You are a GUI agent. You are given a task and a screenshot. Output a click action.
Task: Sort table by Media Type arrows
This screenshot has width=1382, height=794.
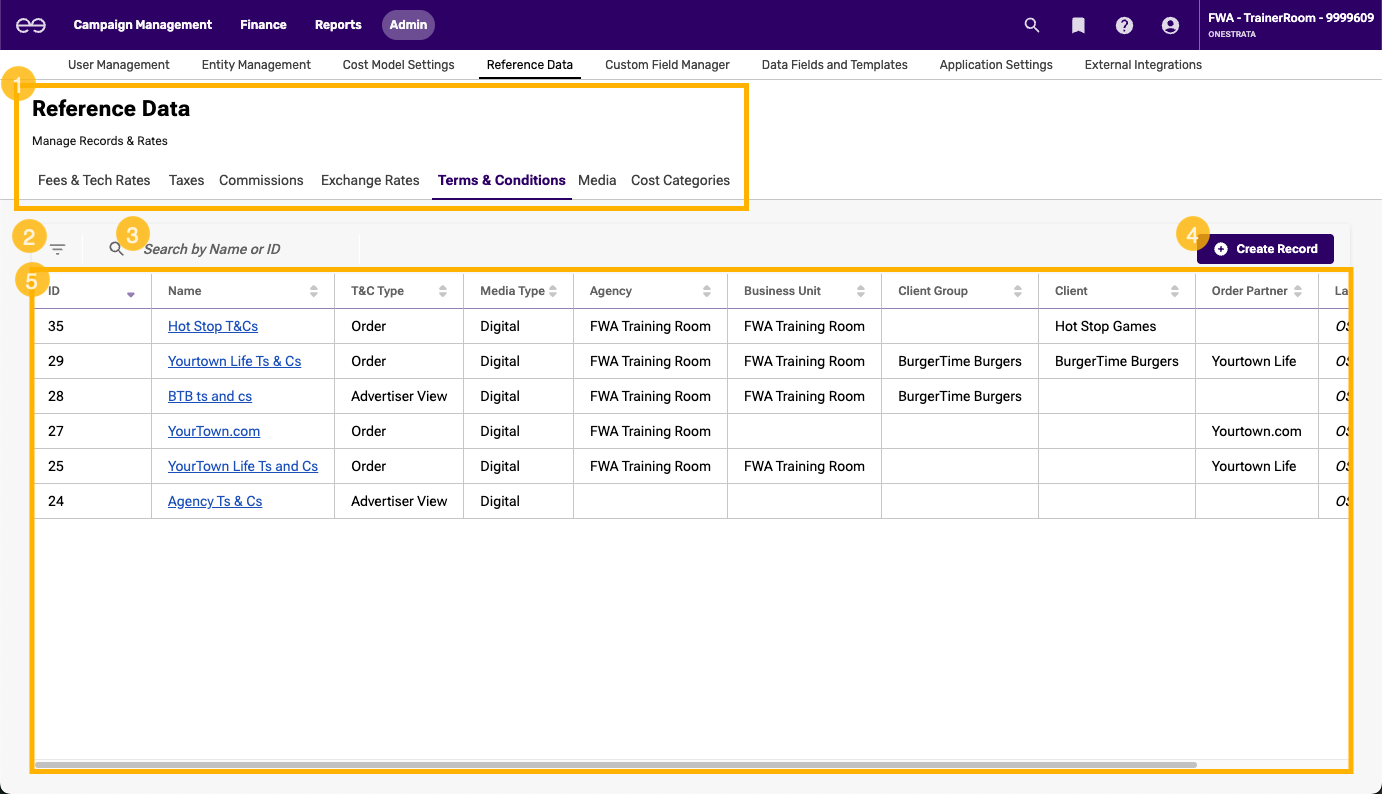click(553, 291)
